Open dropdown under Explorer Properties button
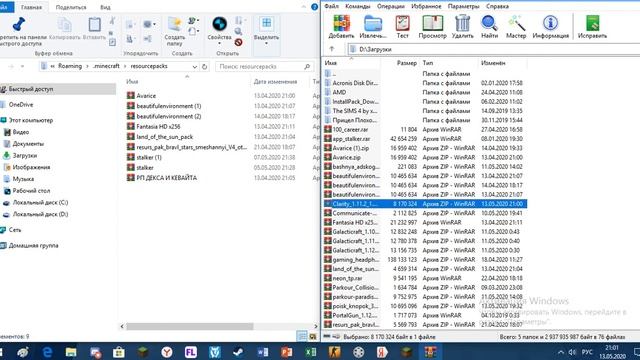This screenshot has width=640, height=360. pyautogui.click(x=219, y=44)
